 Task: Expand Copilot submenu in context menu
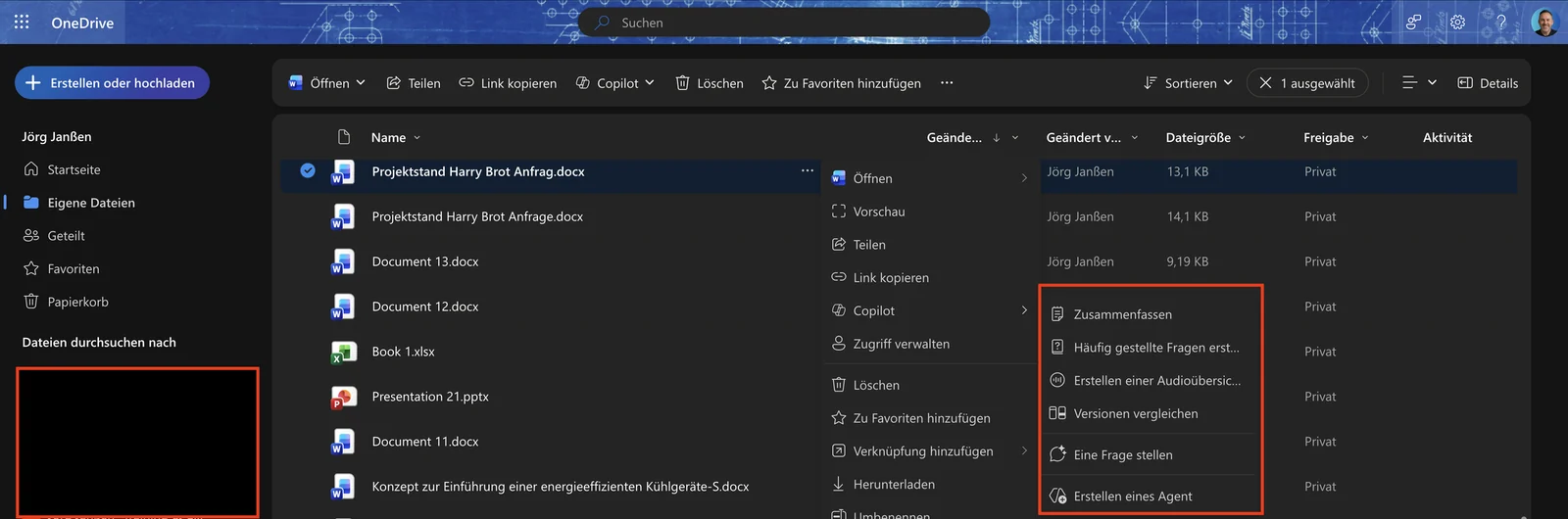pyautogui.click(x=929, y=311)
